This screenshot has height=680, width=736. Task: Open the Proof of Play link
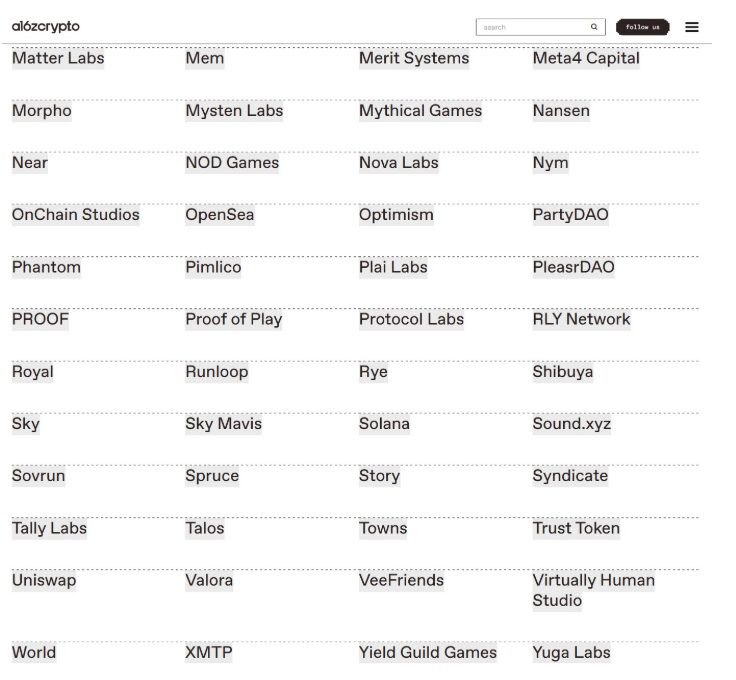[x=234, y=320]
